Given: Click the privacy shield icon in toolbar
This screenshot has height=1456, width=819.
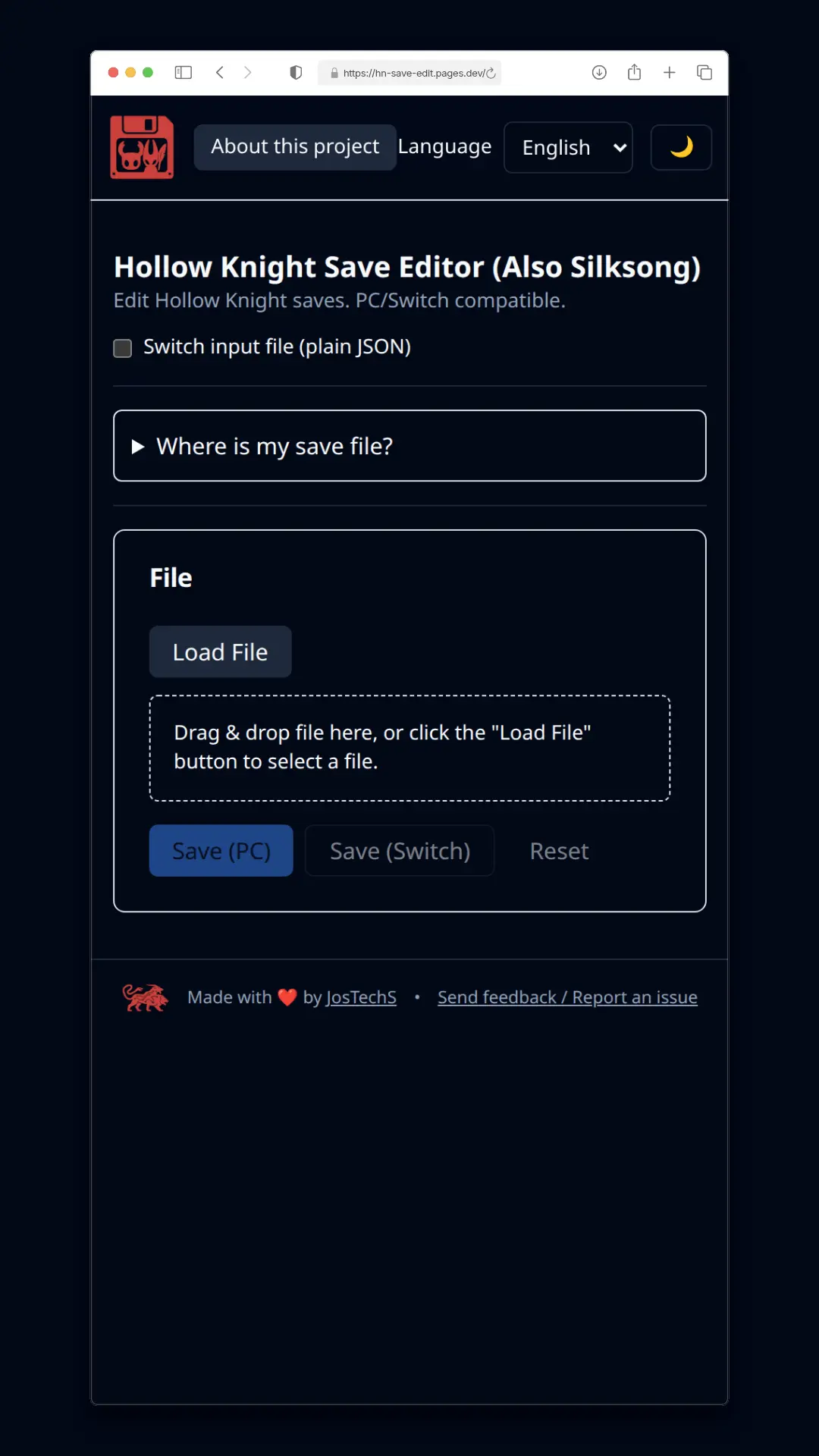Looking at the screenshot, I should tap(296, 73).
